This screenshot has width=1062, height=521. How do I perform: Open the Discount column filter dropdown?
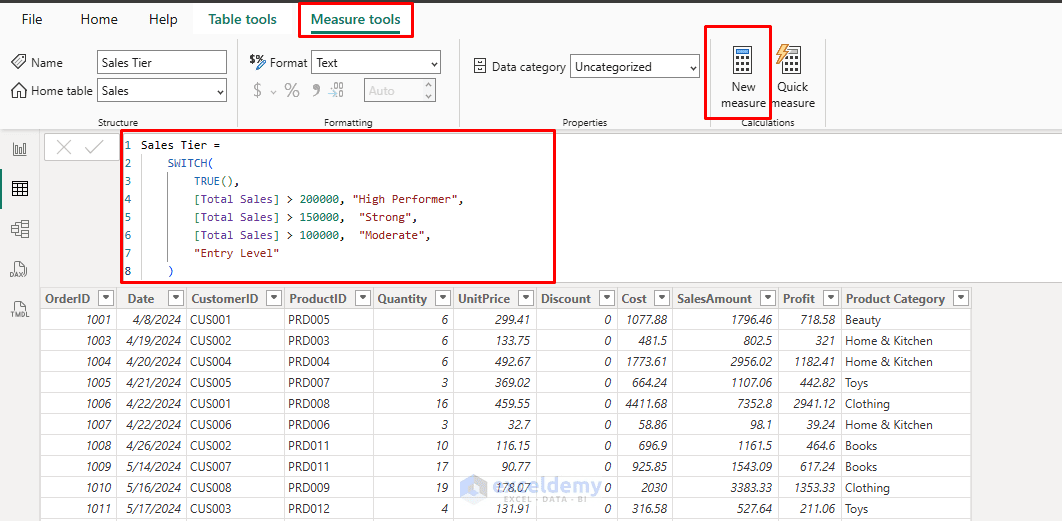coord(606,298)
